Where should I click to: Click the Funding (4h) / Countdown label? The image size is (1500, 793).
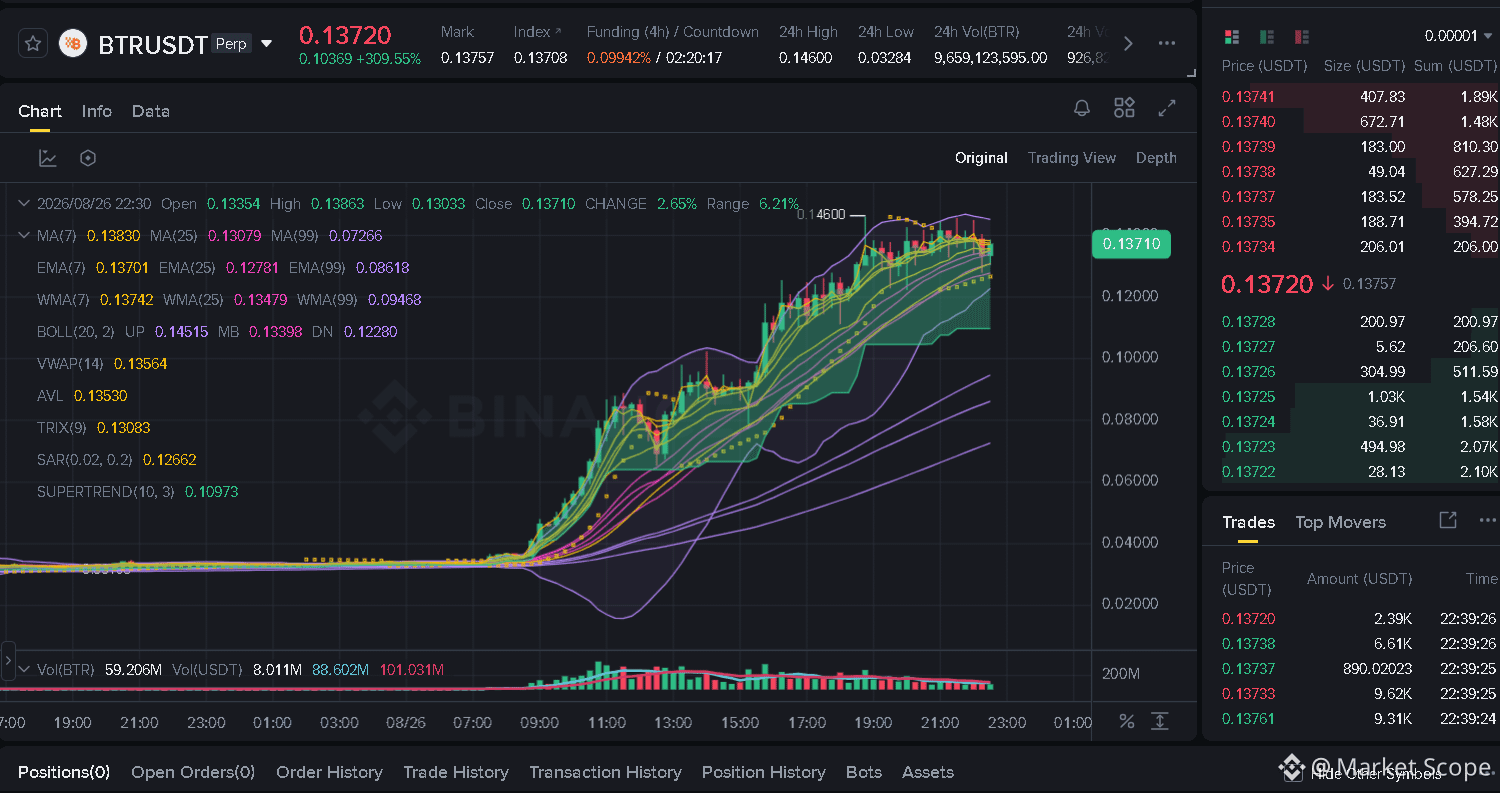tap(672, 32)
